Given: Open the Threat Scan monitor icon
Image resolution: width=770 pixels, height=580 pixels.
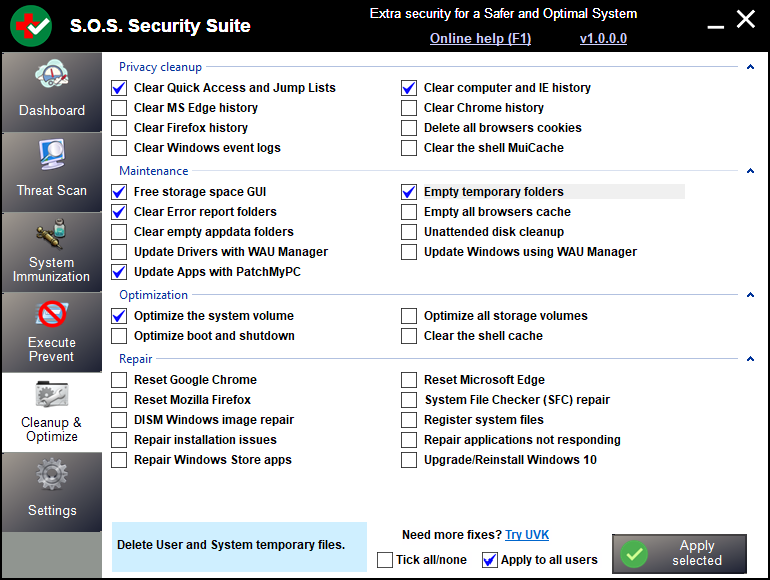Looking at the screenshot, I should click(x=52, y=154).
